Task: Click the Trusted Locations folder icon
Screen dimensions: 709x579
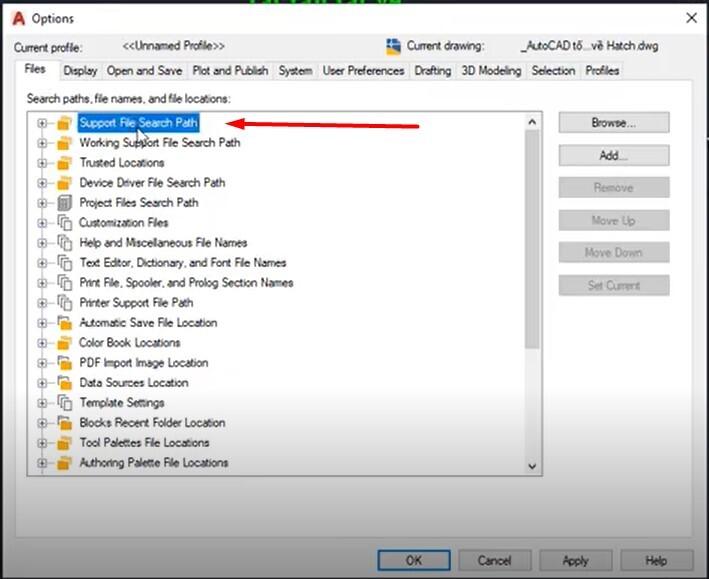Action: [64, 163]
